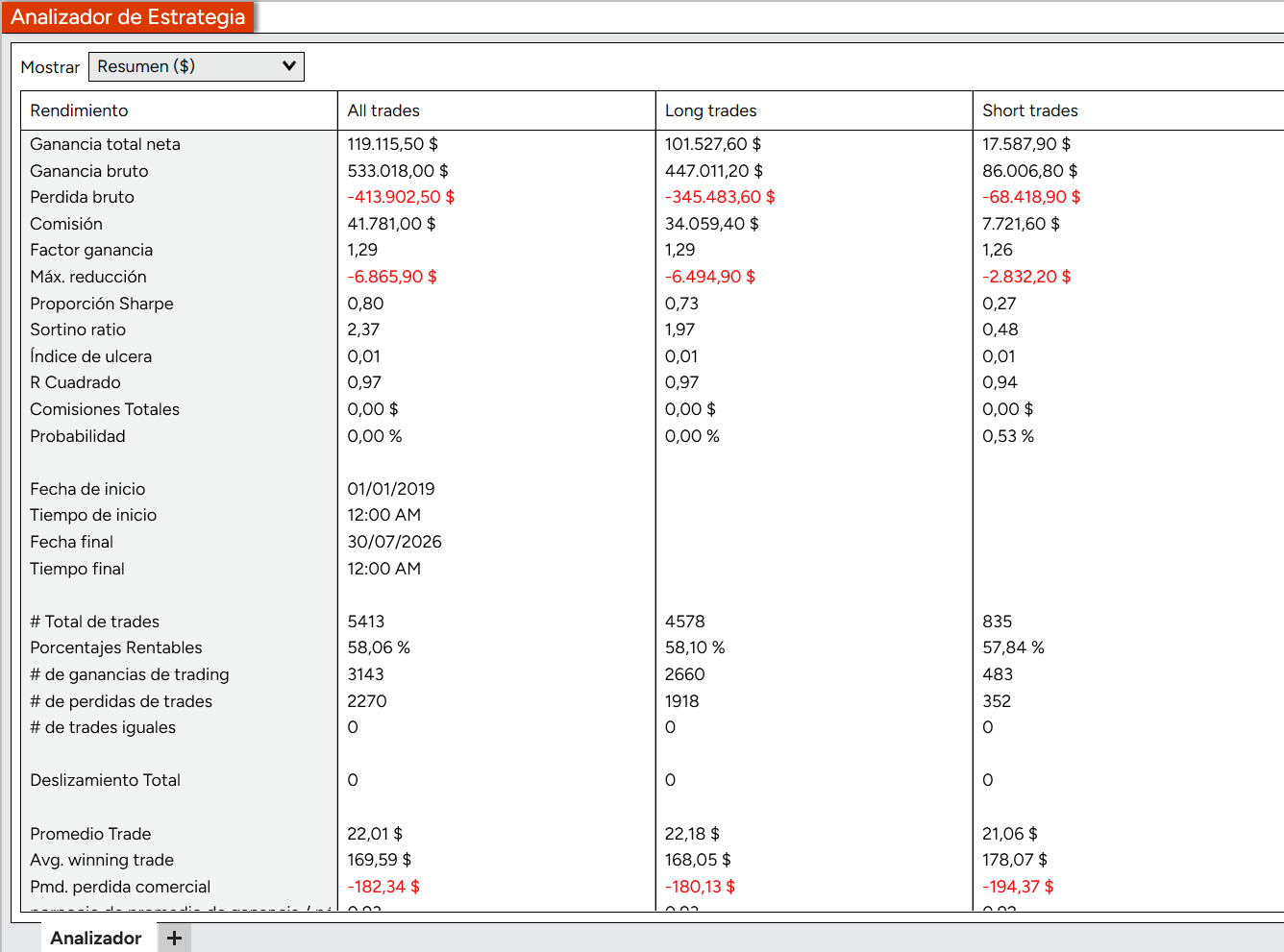Click the 0,80 Sharpe ratio value
This screenshot has height=952, width=1284.
point(365,304)
